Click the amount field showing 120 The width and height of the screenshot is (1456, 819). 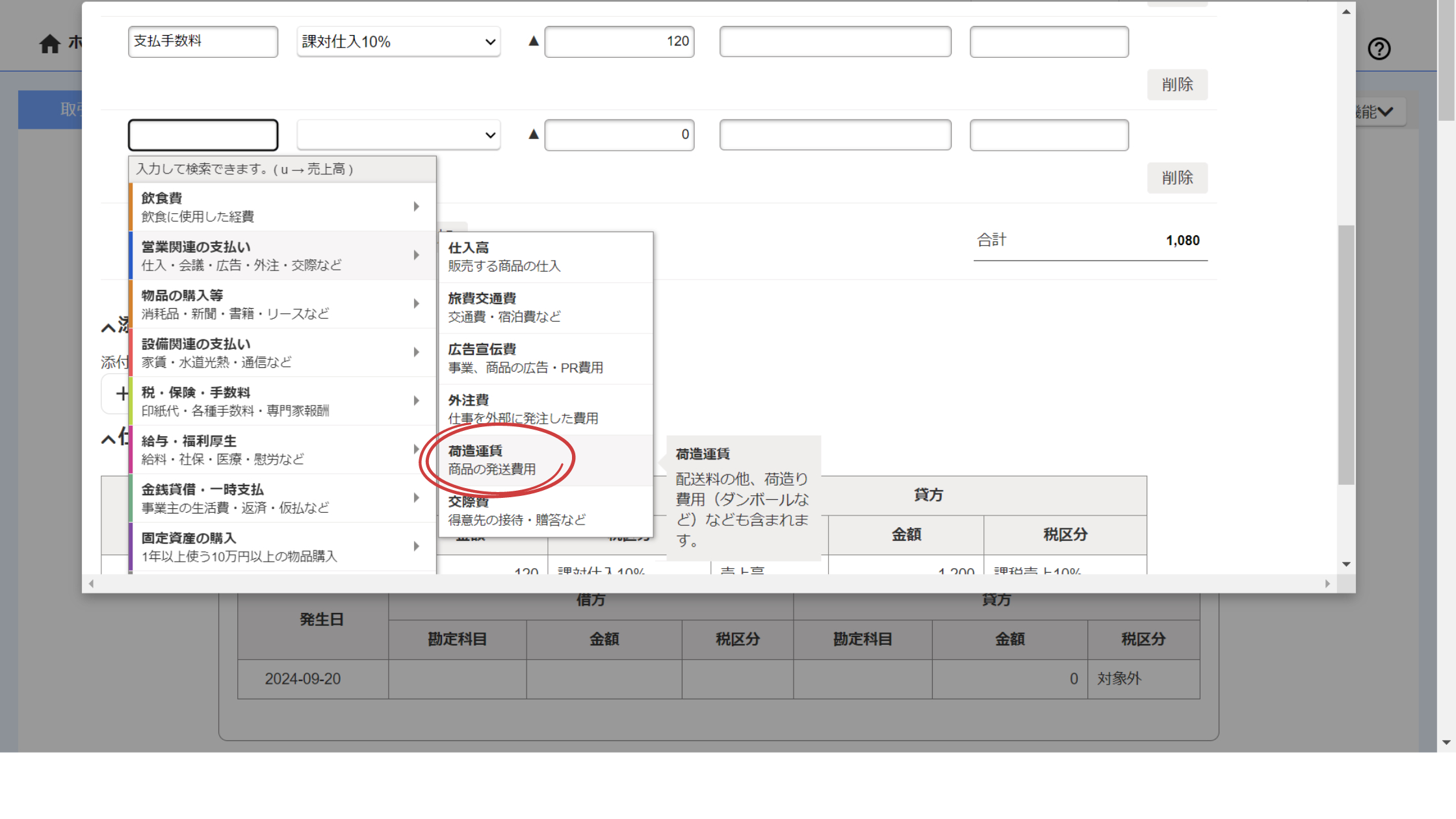tap(619, 42)
